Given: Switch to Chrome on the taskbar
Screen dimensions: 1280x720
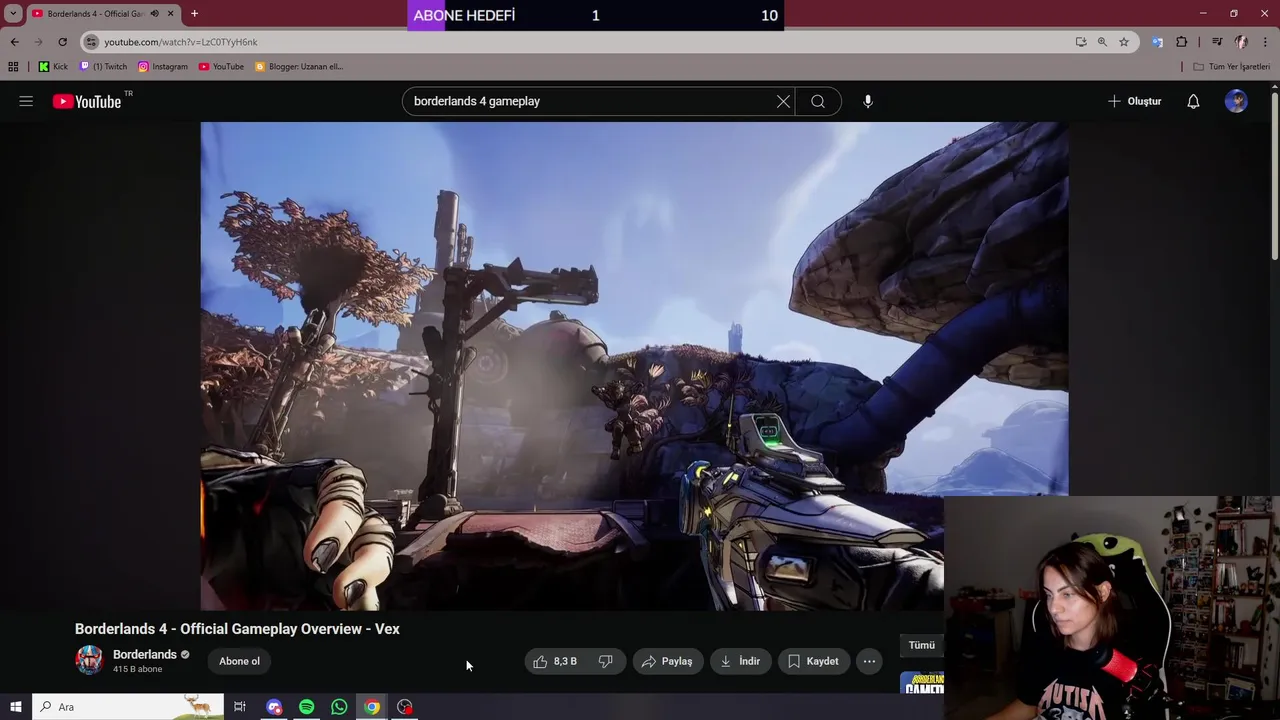Looking at the screenshot, I should tap(372, 707).
